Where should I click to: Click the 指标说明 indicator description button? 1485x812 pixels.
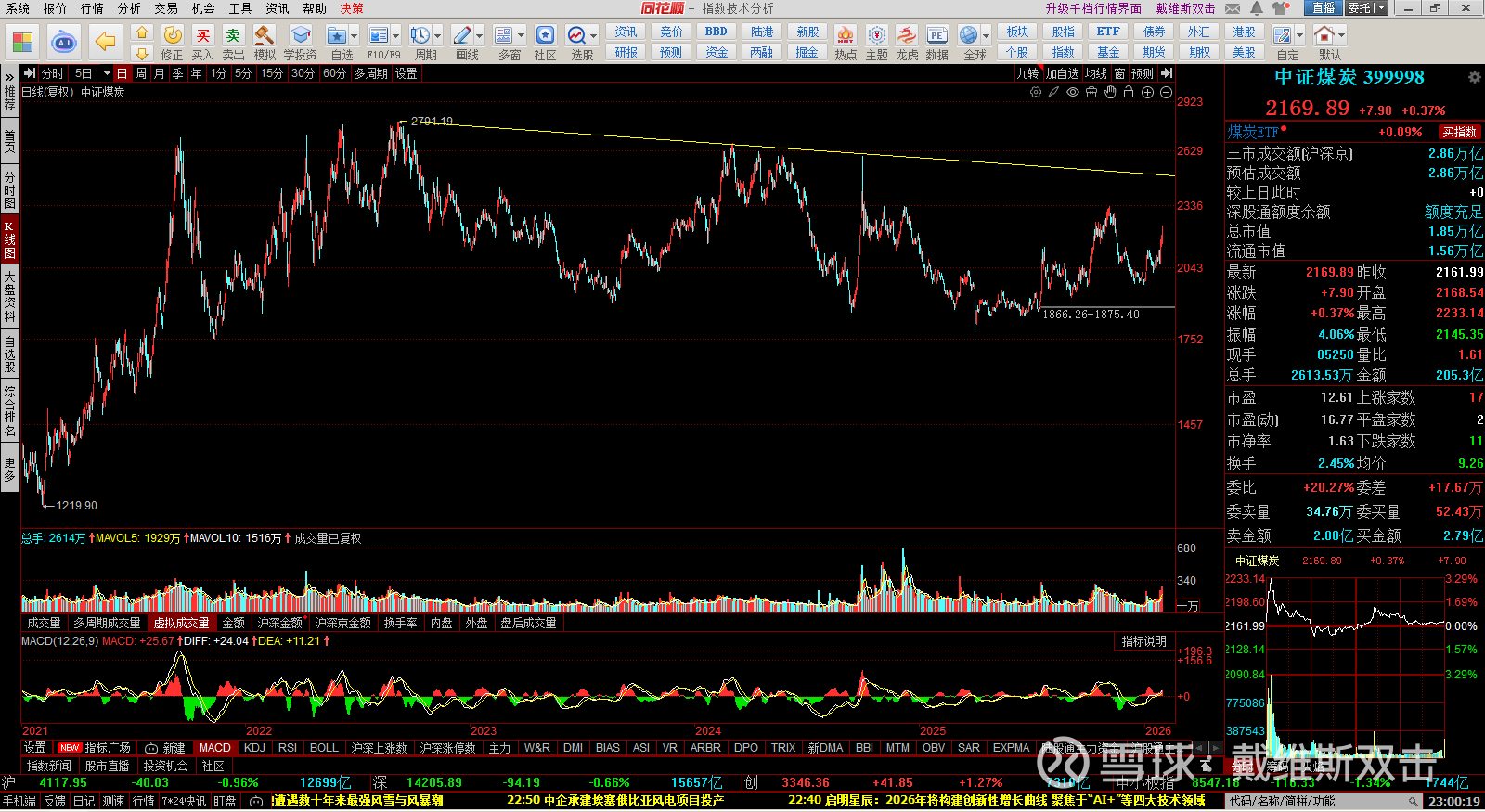(x=1143, y=641)
